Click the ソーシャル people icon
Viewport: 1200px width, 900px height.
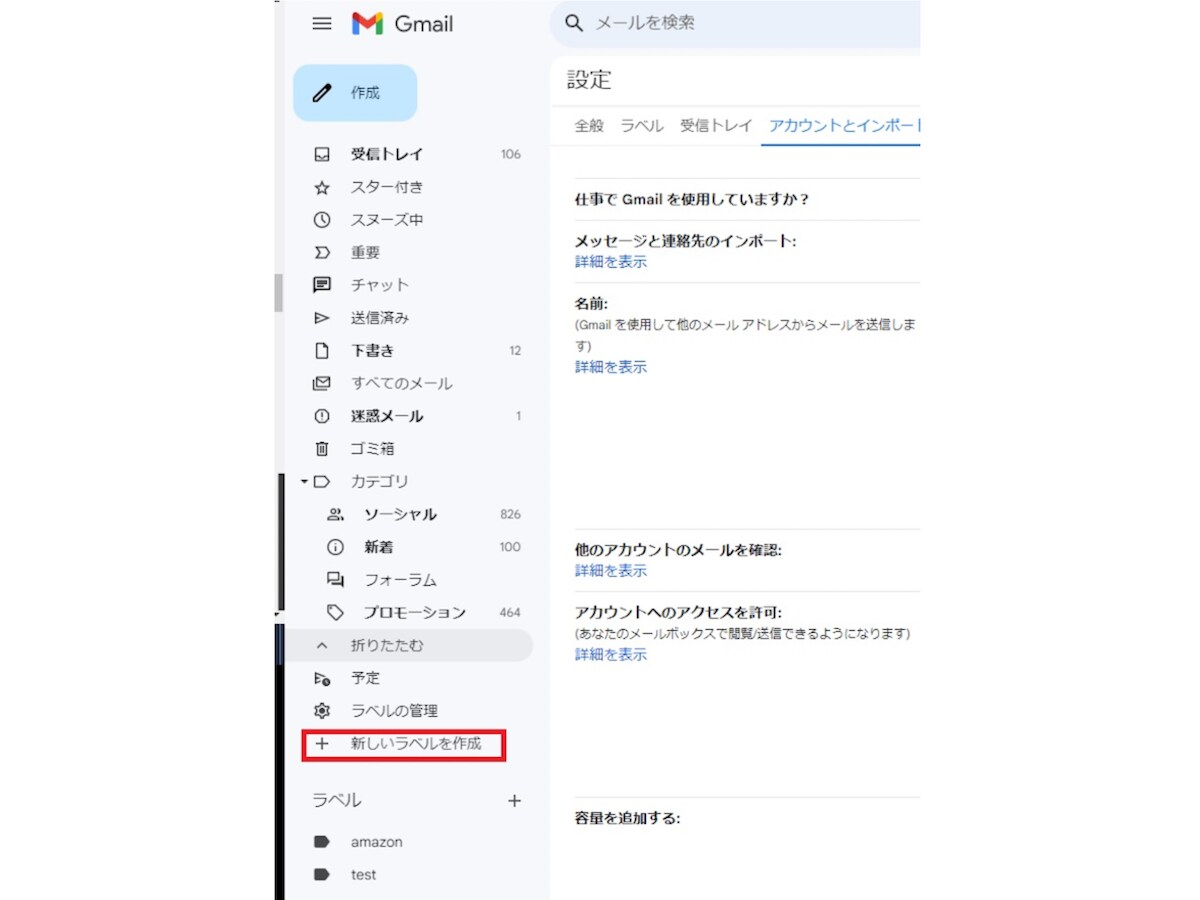point(335,514)
